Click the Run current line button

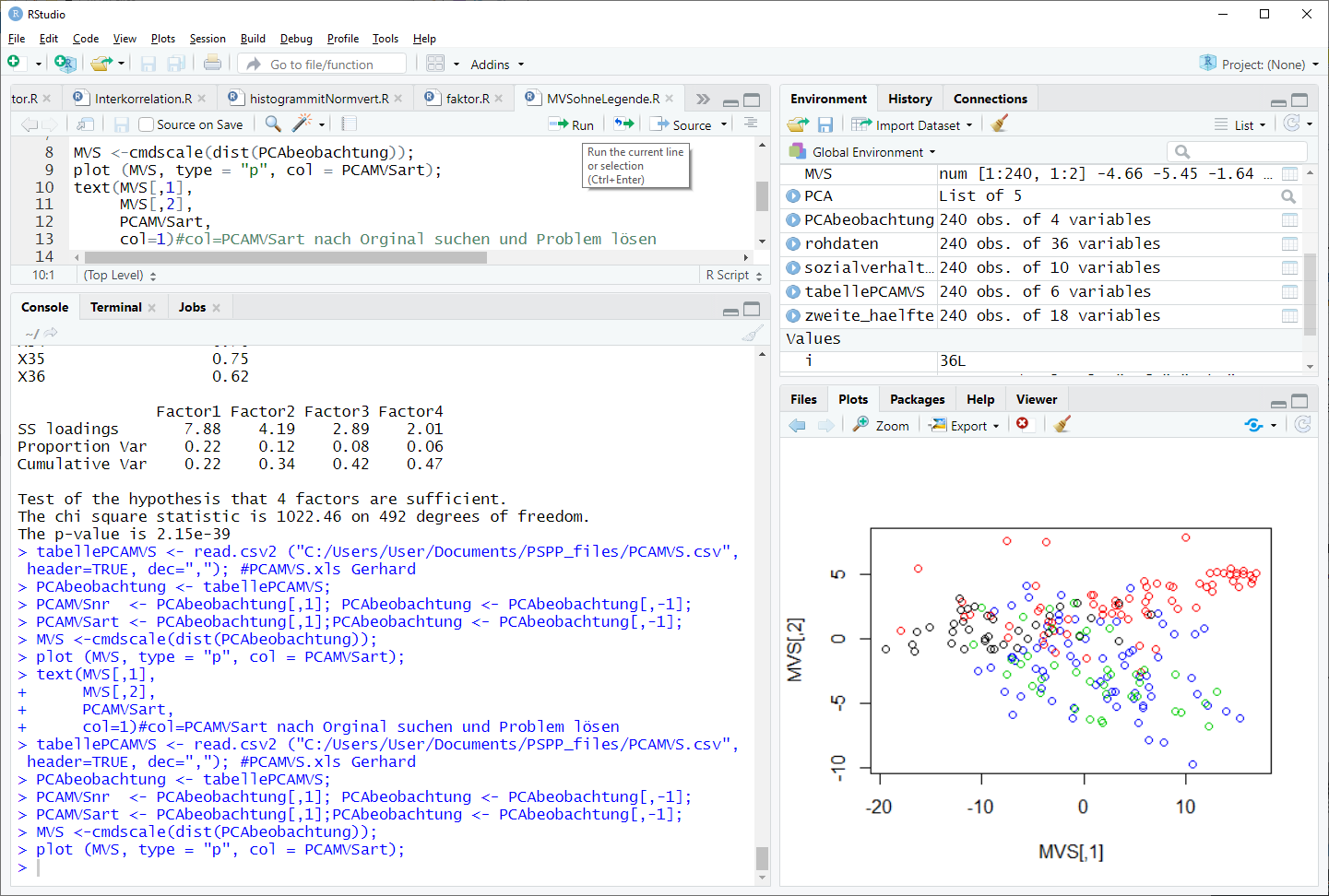click(572, 124)
